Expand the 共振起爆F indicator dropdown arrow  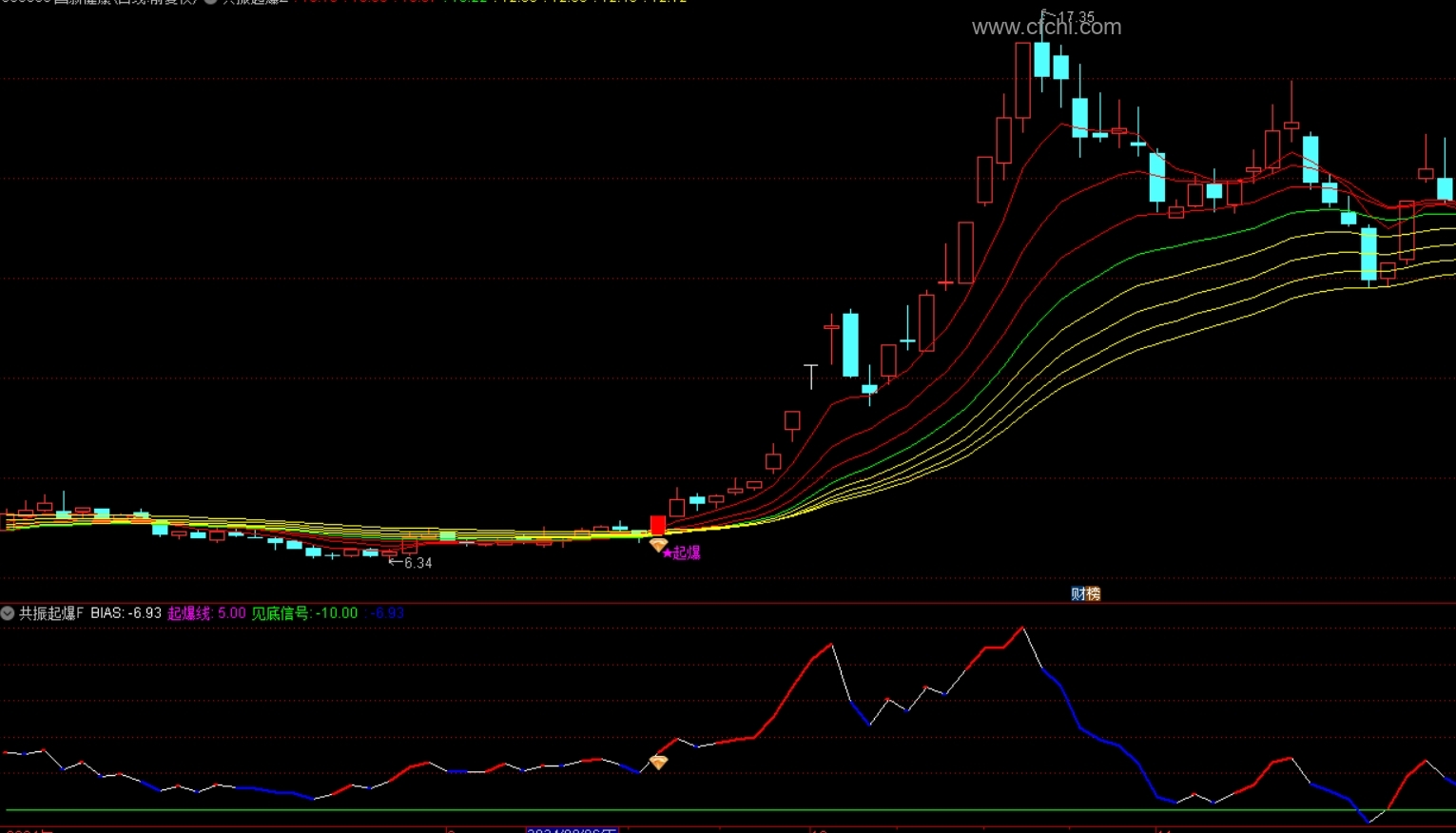(x=8, y=613)
